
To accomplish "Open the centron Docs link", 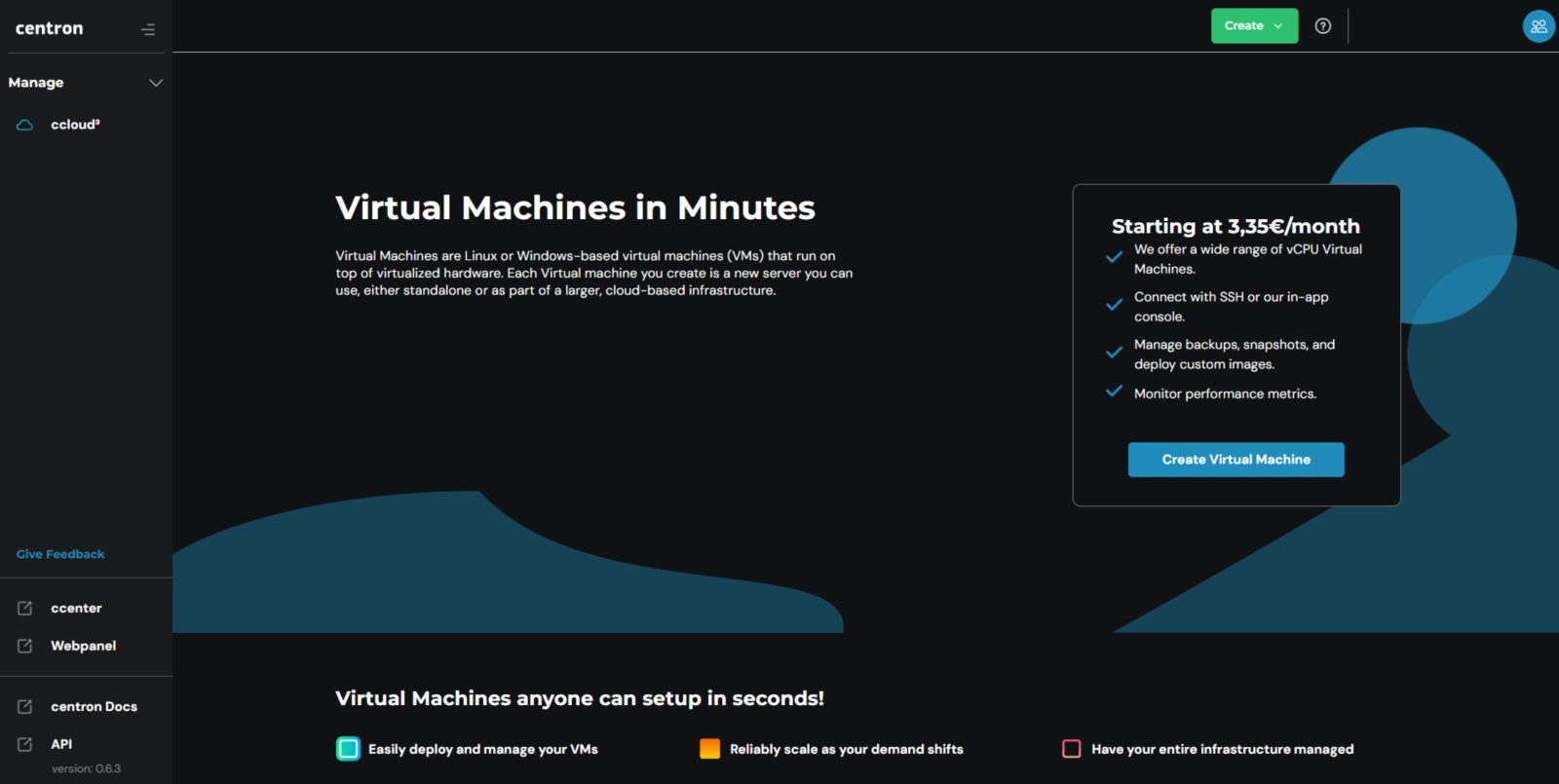I will pyautogui.click(x=94, y=706).
